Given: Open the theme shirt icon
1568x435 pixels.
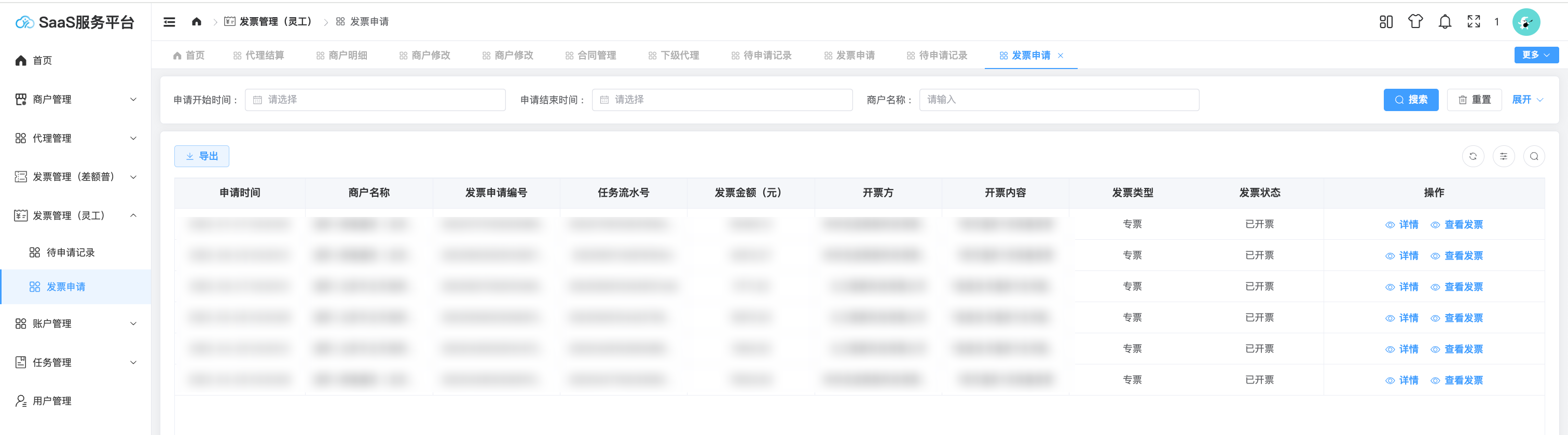Looking at the screenshot, I should coord(1415,22).
